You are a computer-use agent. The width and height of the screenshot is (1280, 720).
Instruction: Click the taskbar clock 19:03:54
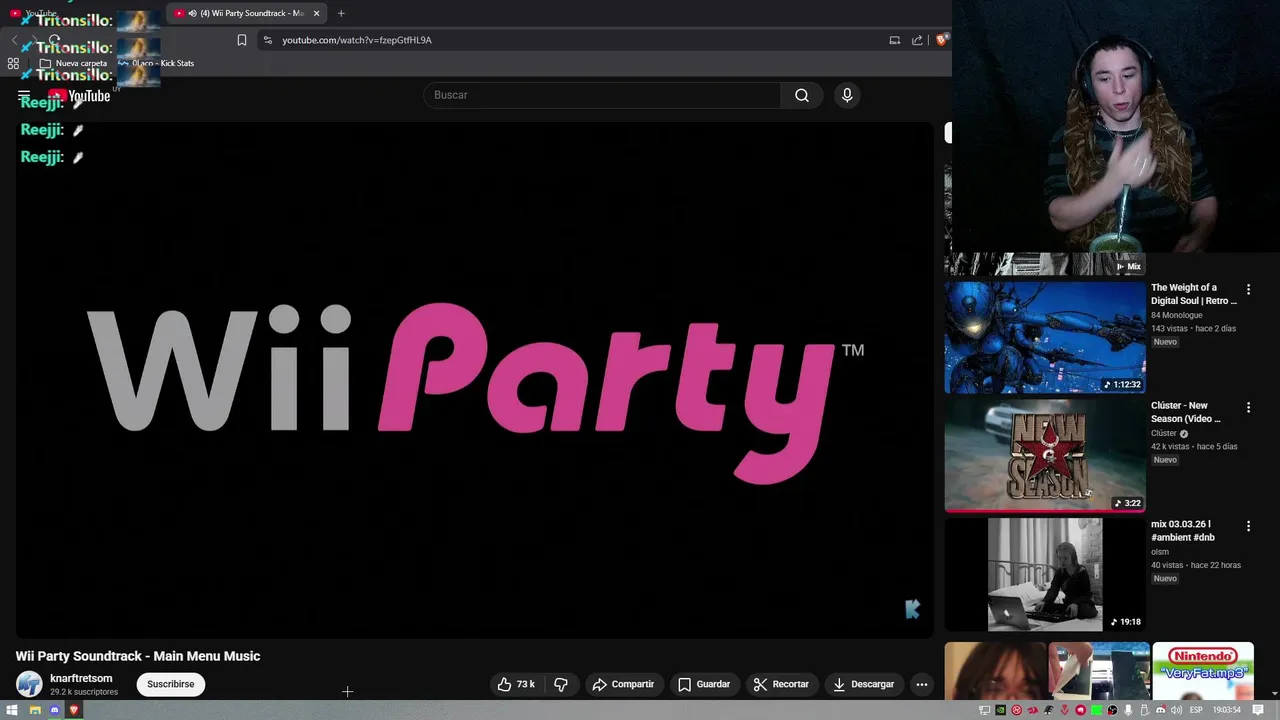(x=1227, y=710)
